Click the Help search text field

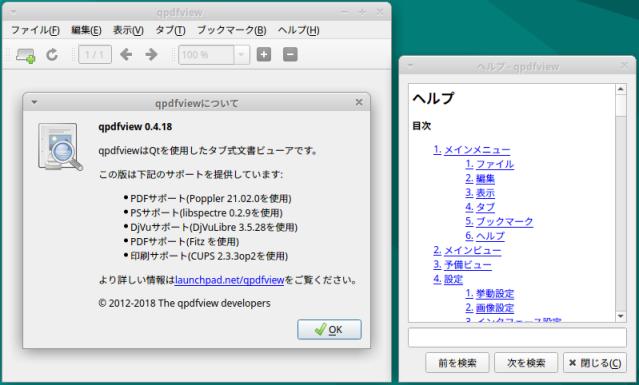click(517, 337)
